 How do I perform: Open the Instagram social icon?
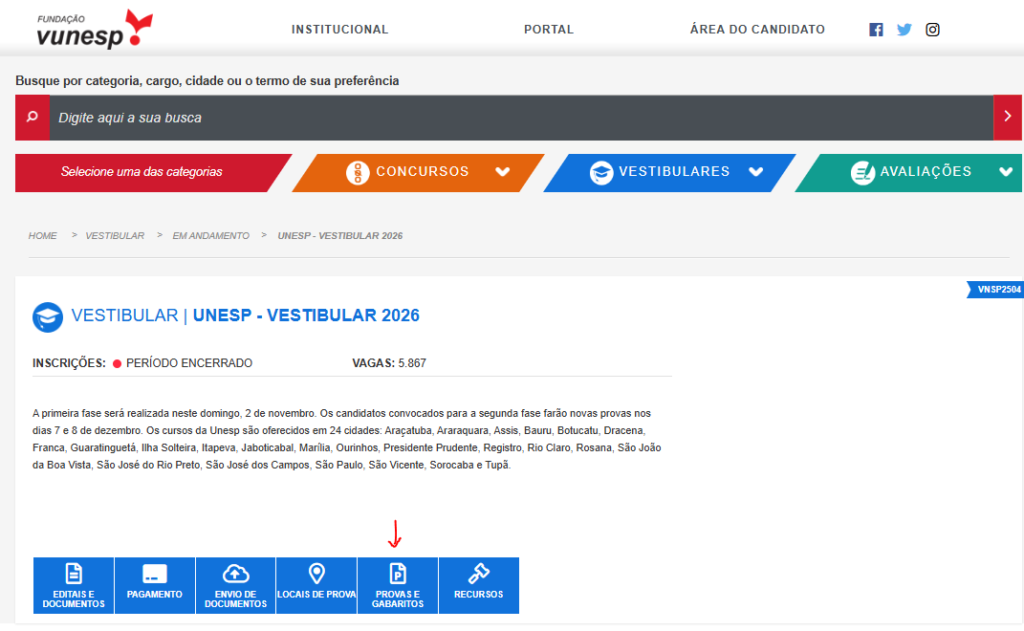[x=932, y=30]
